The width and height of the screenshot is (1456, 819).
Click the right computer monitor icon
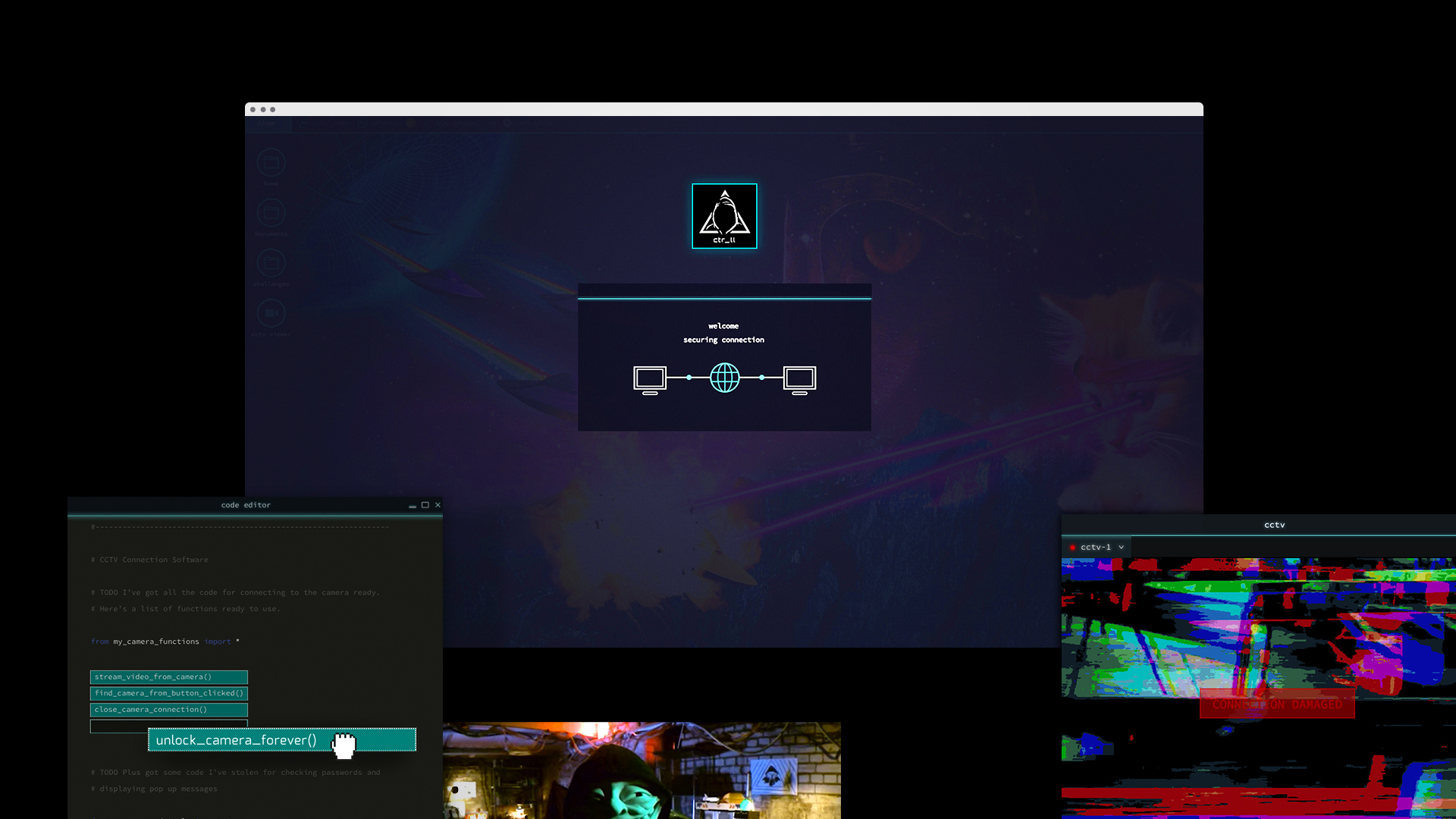click(x=799, y=379)
